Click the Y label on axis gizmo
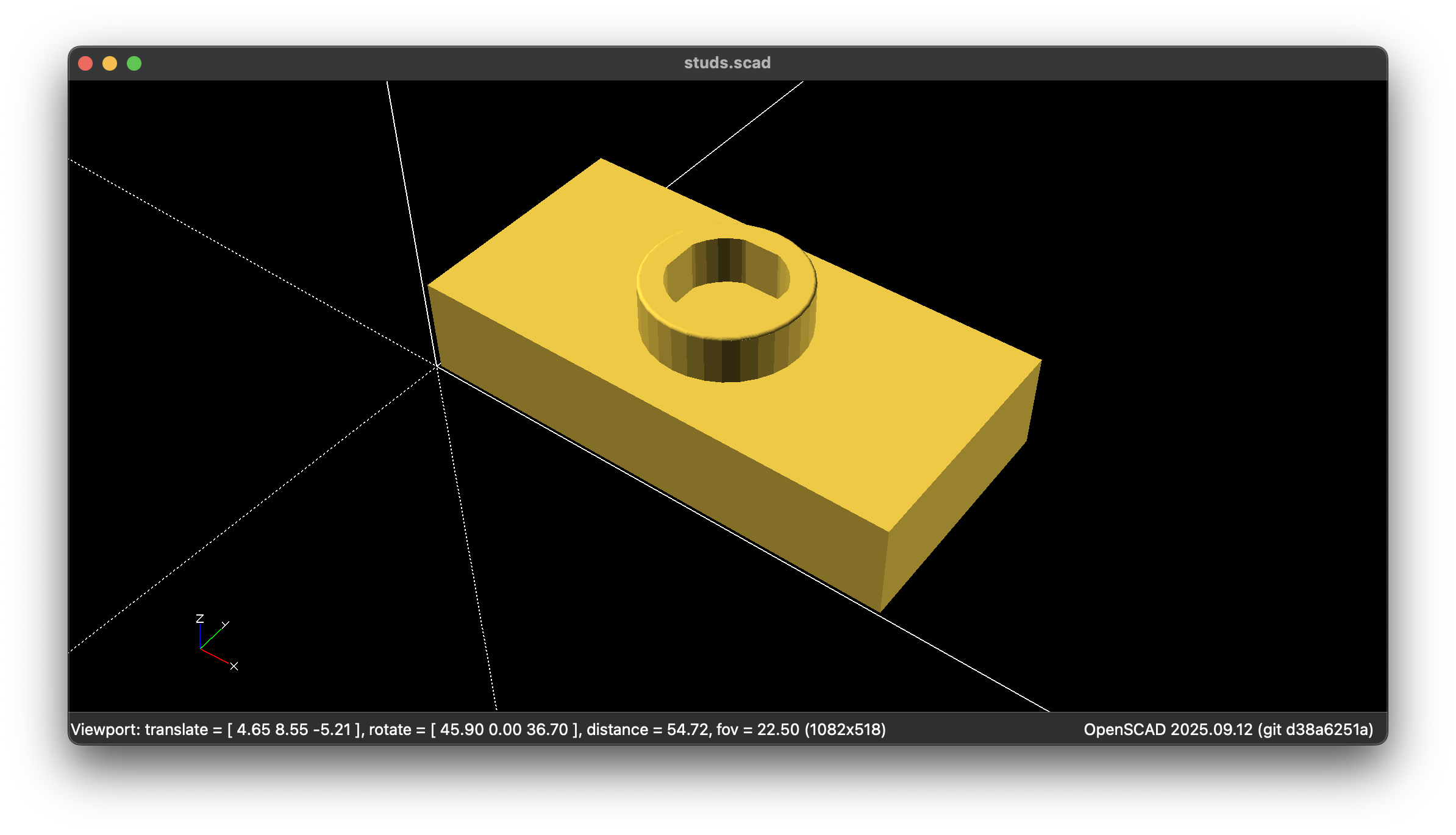This screenshot has width=1456, height=835. coord(226,624)
